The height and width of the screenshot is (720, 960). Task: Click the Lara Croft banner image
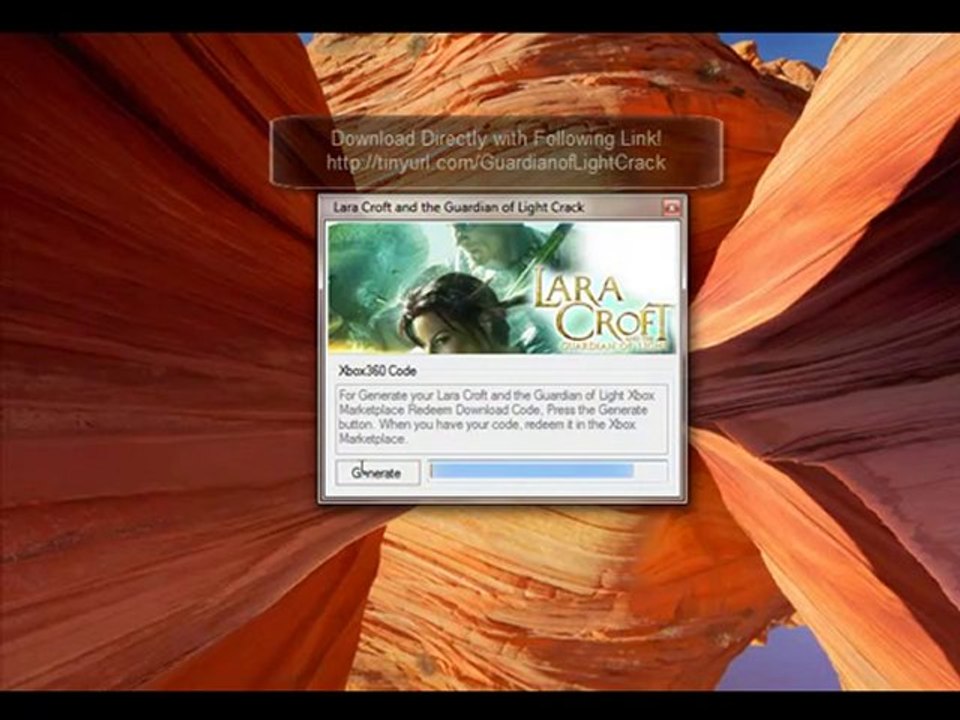click(503, 288)
